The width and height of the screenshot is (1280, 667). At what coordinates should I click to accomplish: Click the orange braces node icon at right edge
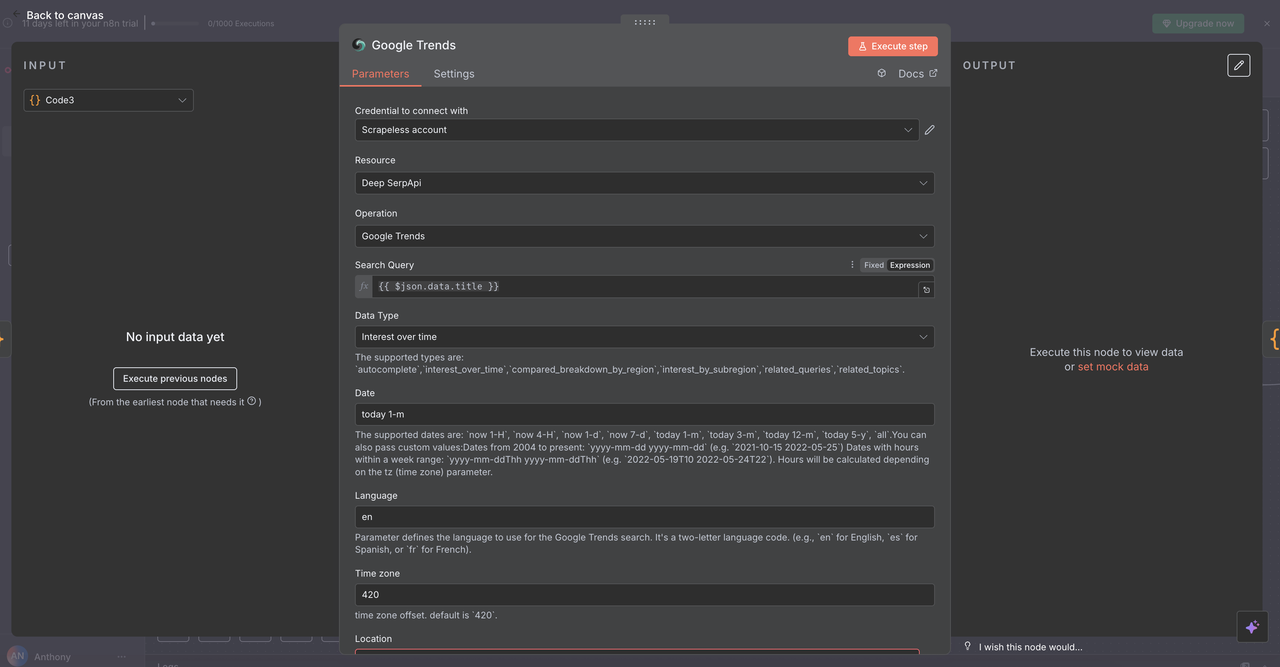coord(1274,340)
